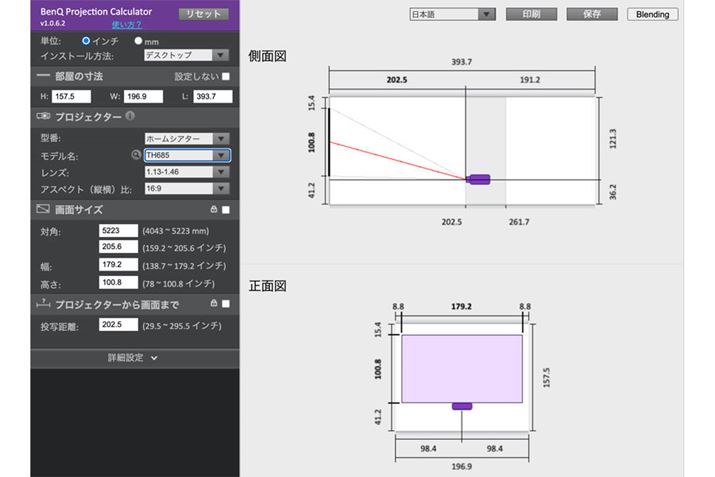Select the インチ unit radio button
The width and height of the screenshot is (715, 477).
tap(86, 40)
